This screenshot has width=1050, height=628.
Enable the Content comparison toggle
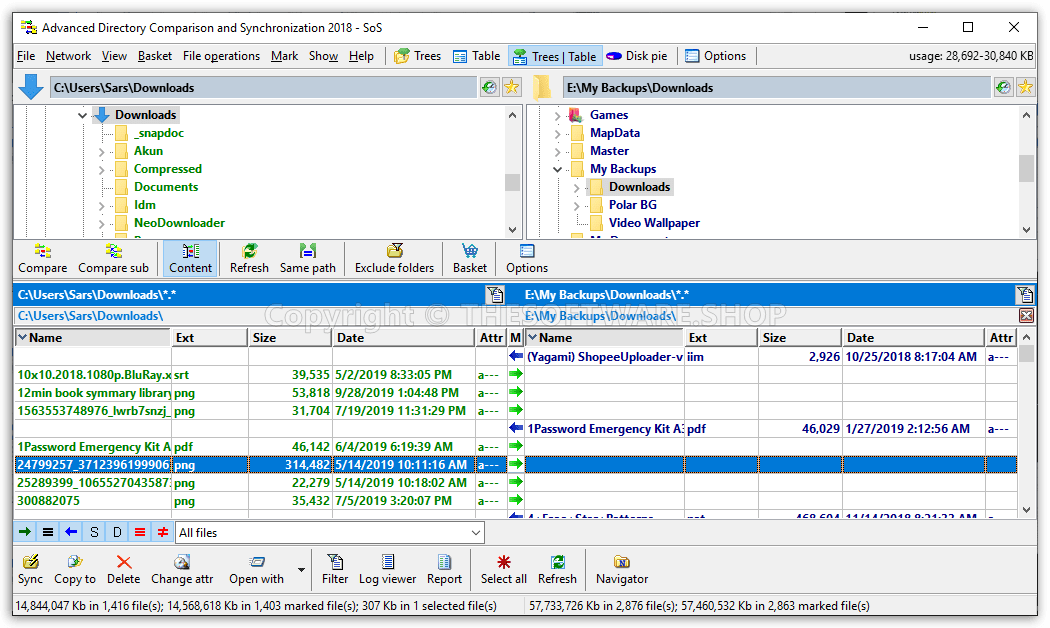pos(190,258)
